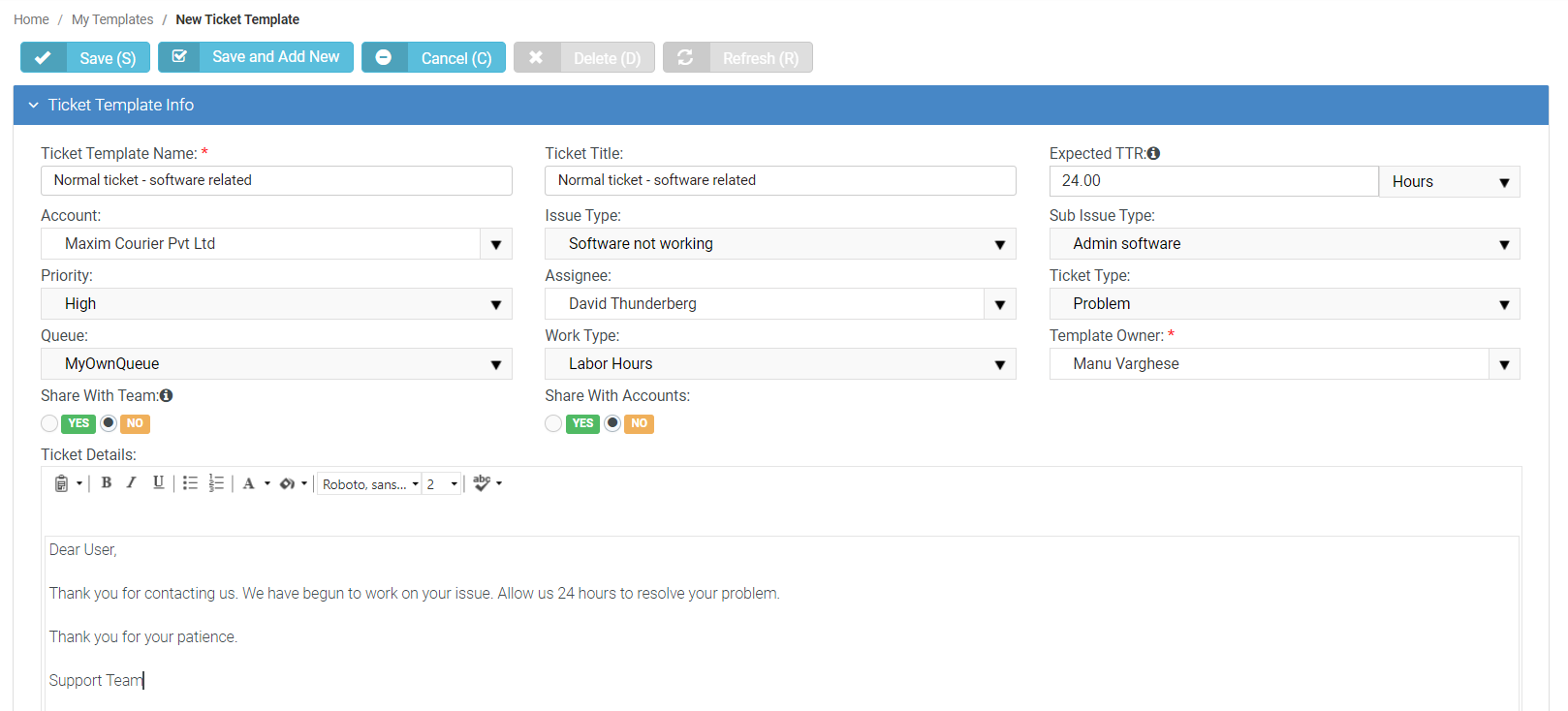Apply underline formatting in editor
Viewport: 1568px width, 711px height.
[x=158, y=483]
